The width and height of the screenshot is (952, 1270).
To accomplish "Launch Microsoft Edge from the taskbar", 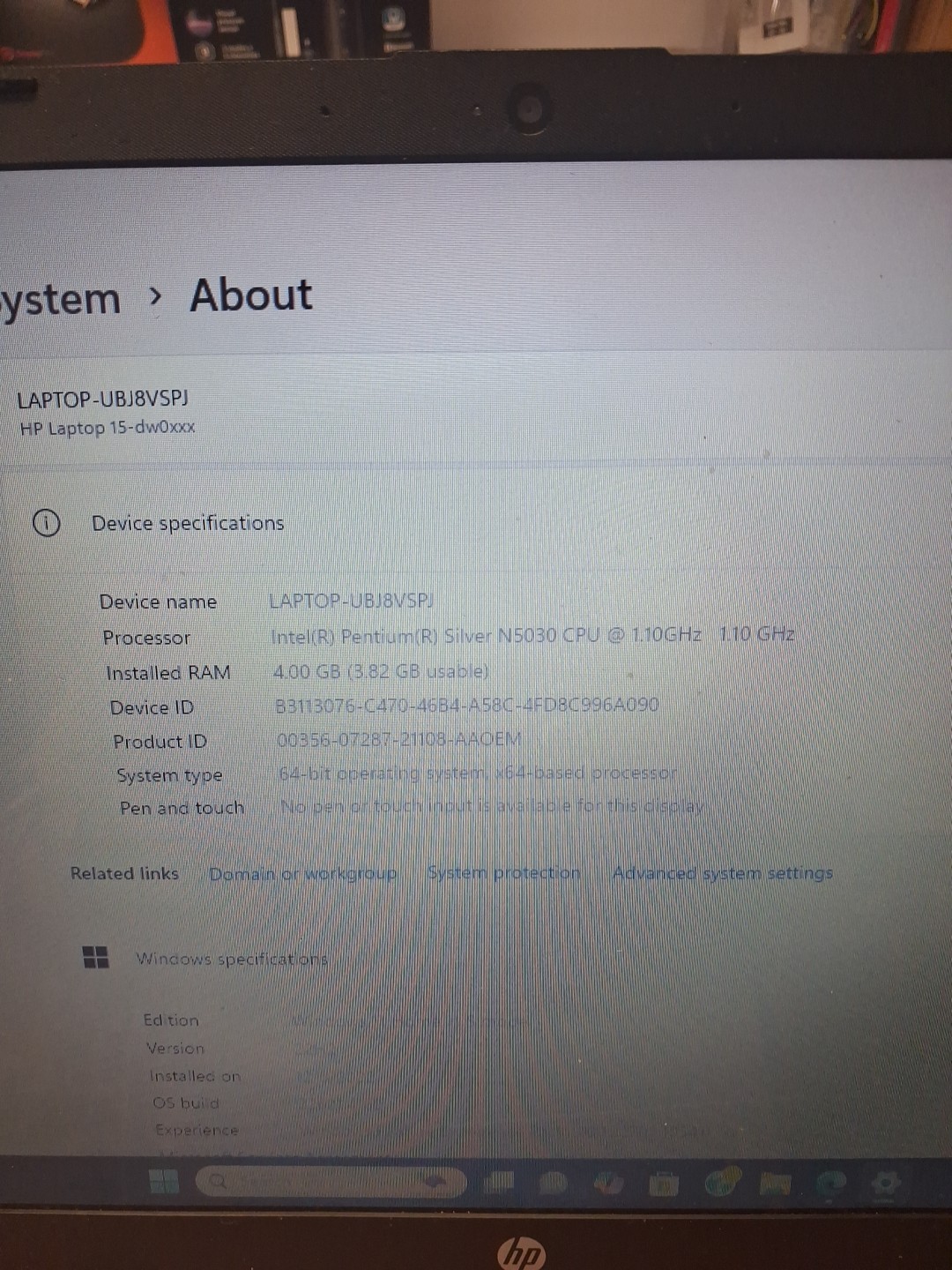I will 830,1184.
